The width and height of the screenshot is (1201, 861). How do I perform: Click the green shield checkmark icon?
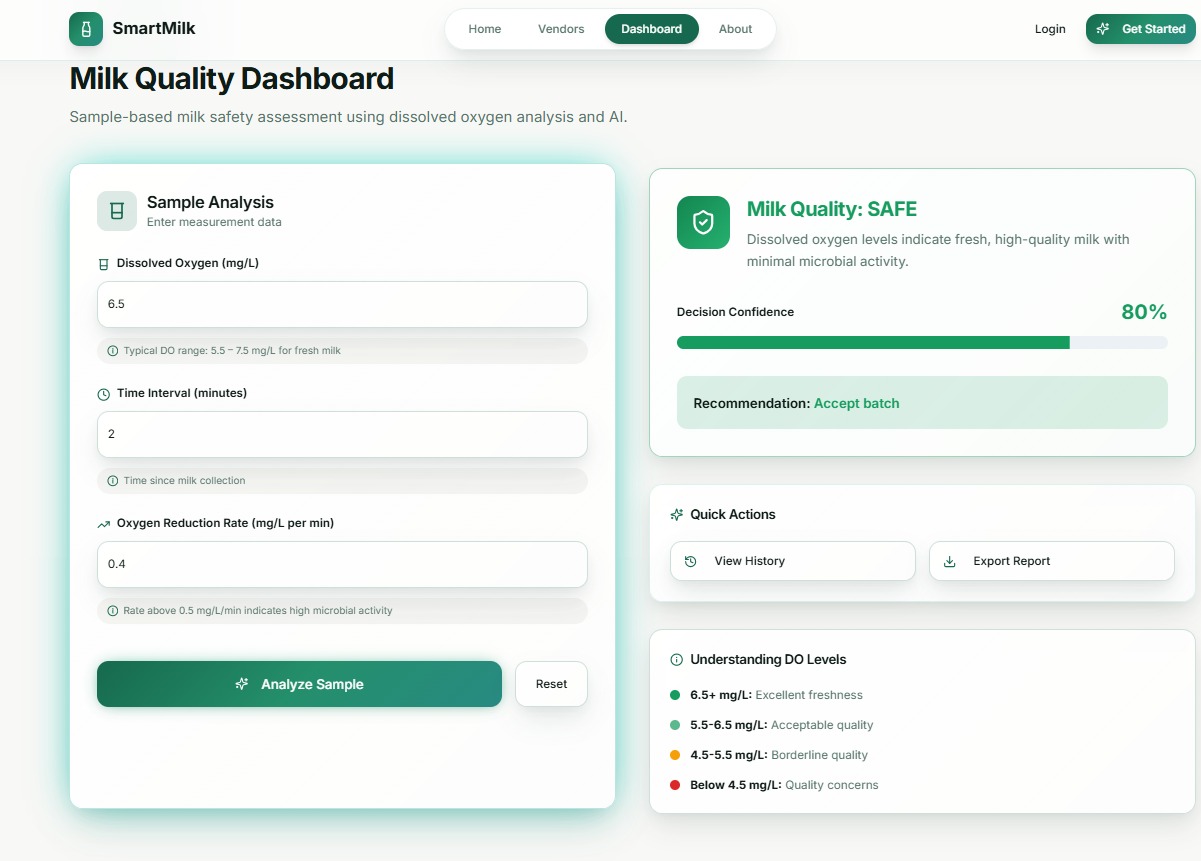(x=703, y=222)
